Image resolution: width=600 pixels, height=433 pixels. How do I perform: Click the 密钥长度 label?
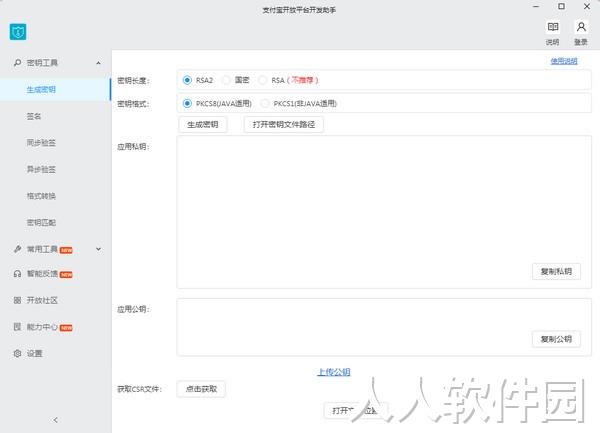click(x=133, y=81)
